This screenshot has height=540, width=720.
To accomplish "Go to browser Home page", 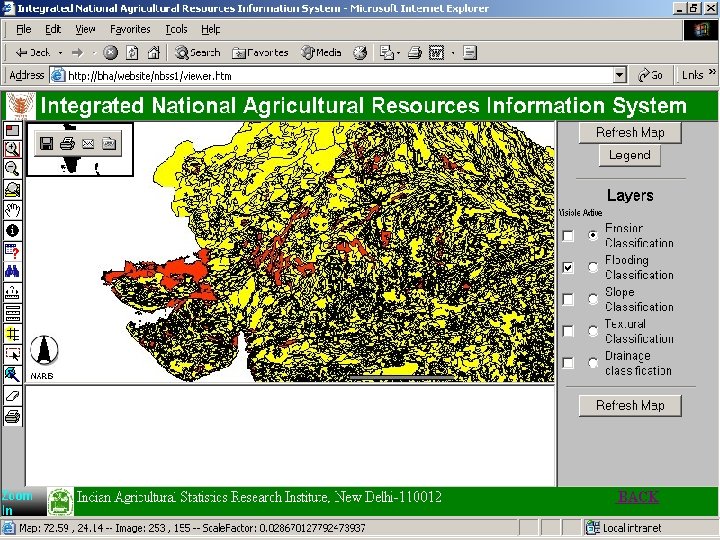I will (154, 53).
